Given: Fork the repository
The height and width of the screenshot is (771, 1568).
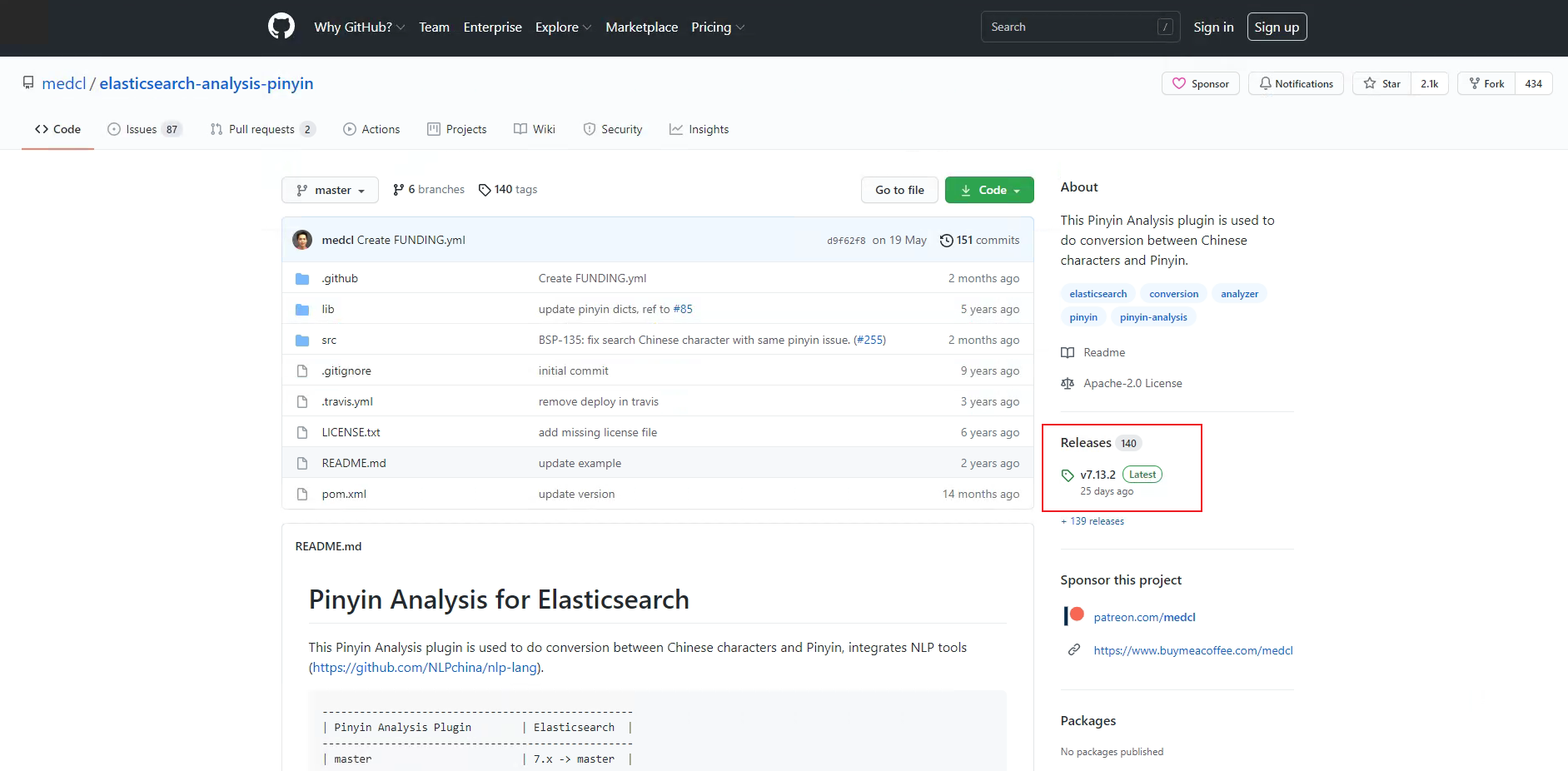Looking at the screenshot, I should tap(1486, 83).
